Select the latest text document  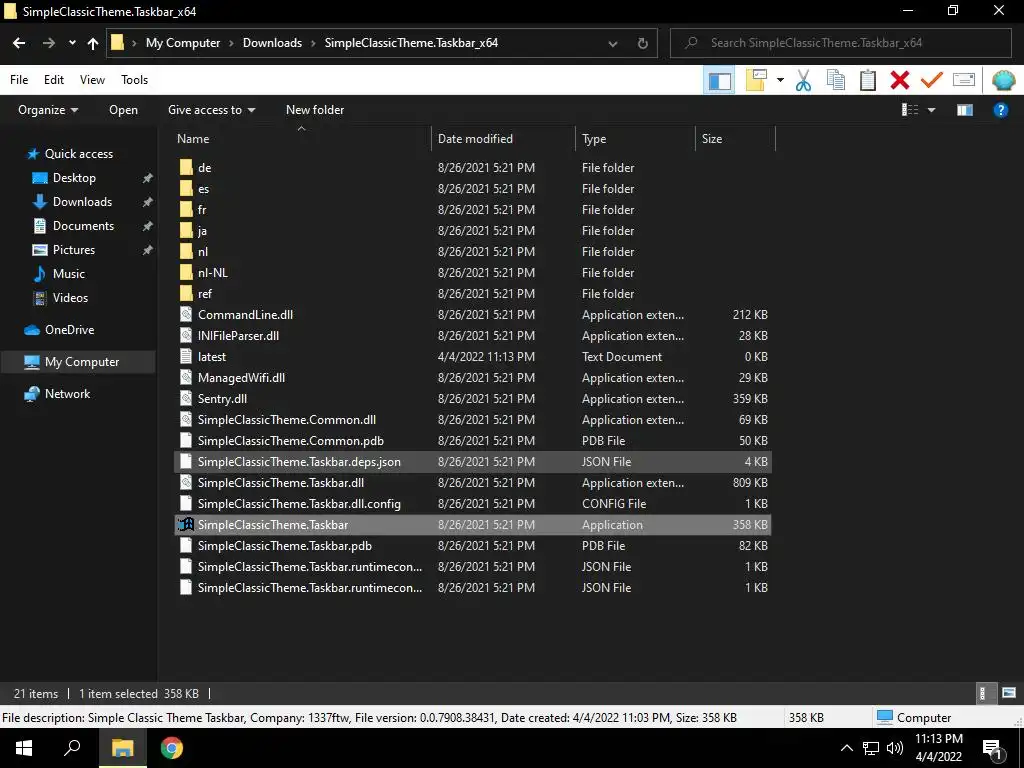[212, 357]
